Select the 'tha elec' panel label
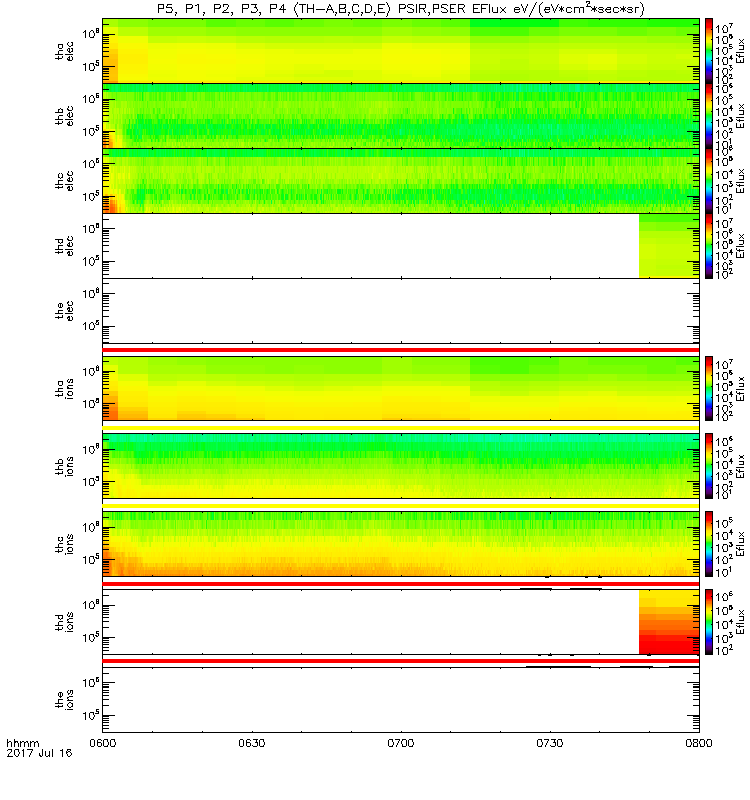 click(65, 52)
